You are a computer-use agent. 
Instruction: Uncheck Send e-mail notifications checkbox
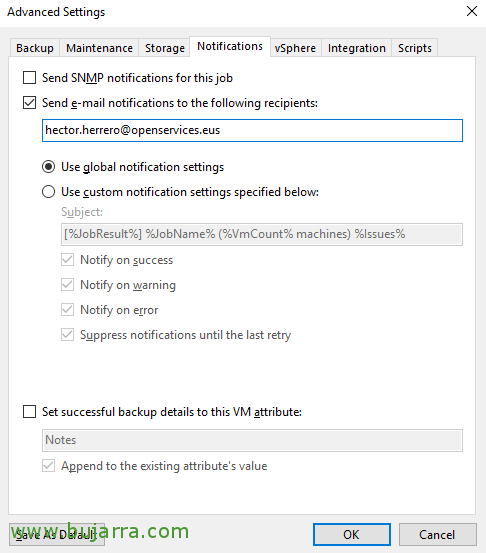pyautogui.click(x=29, y=103)
